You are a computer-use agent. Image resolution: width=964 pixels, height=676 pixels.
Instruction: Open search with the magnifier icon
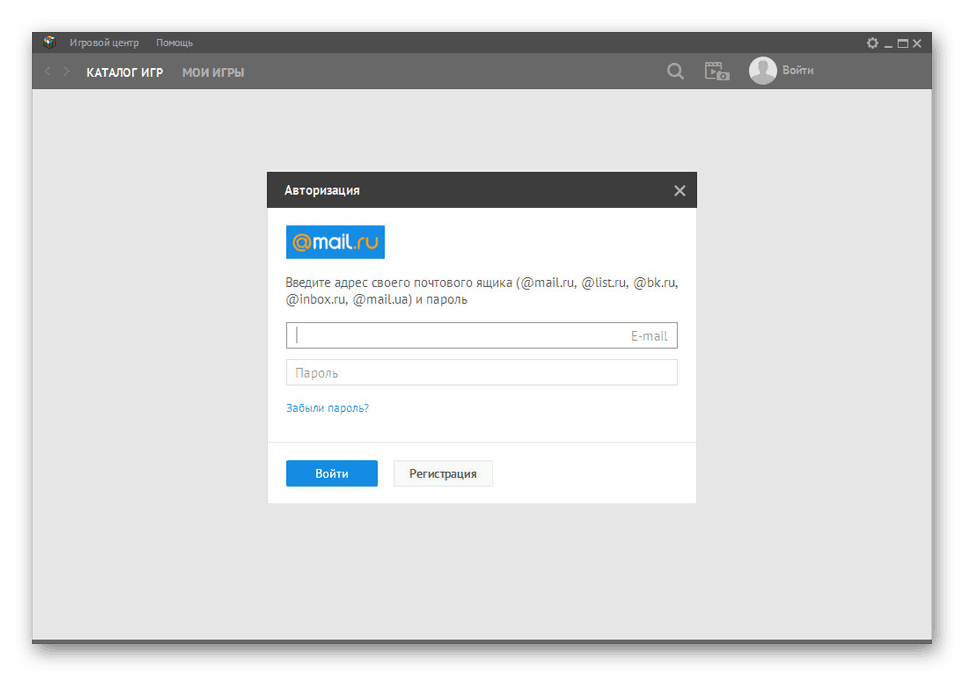675,71
